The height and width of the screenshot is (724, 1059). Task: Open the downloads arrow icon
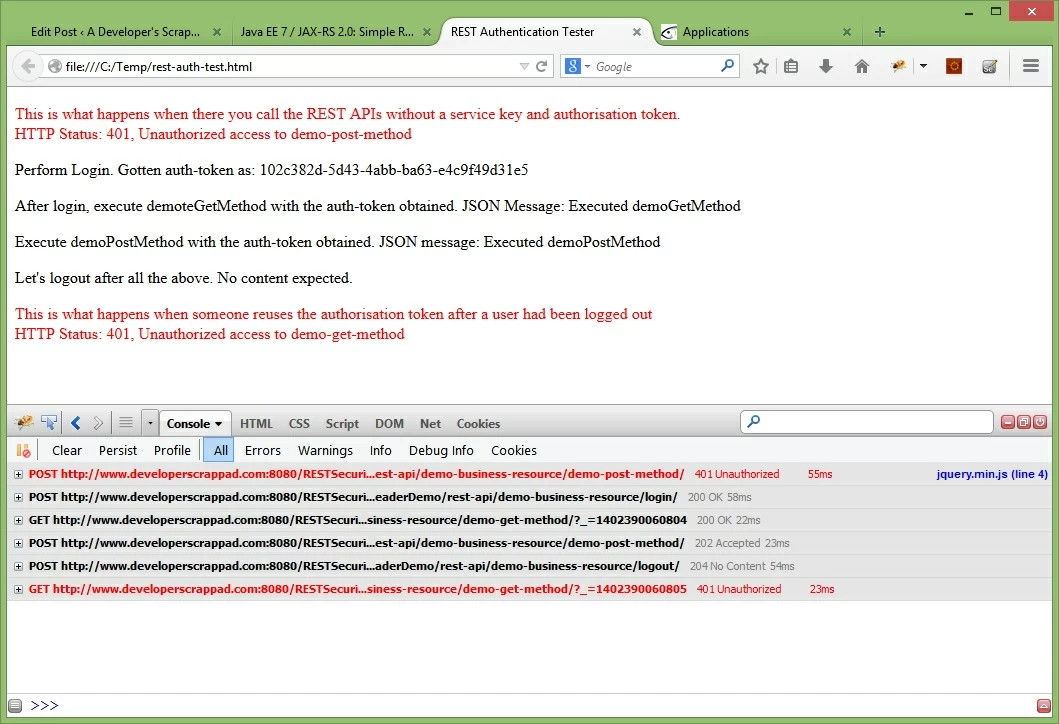(825, 66)
